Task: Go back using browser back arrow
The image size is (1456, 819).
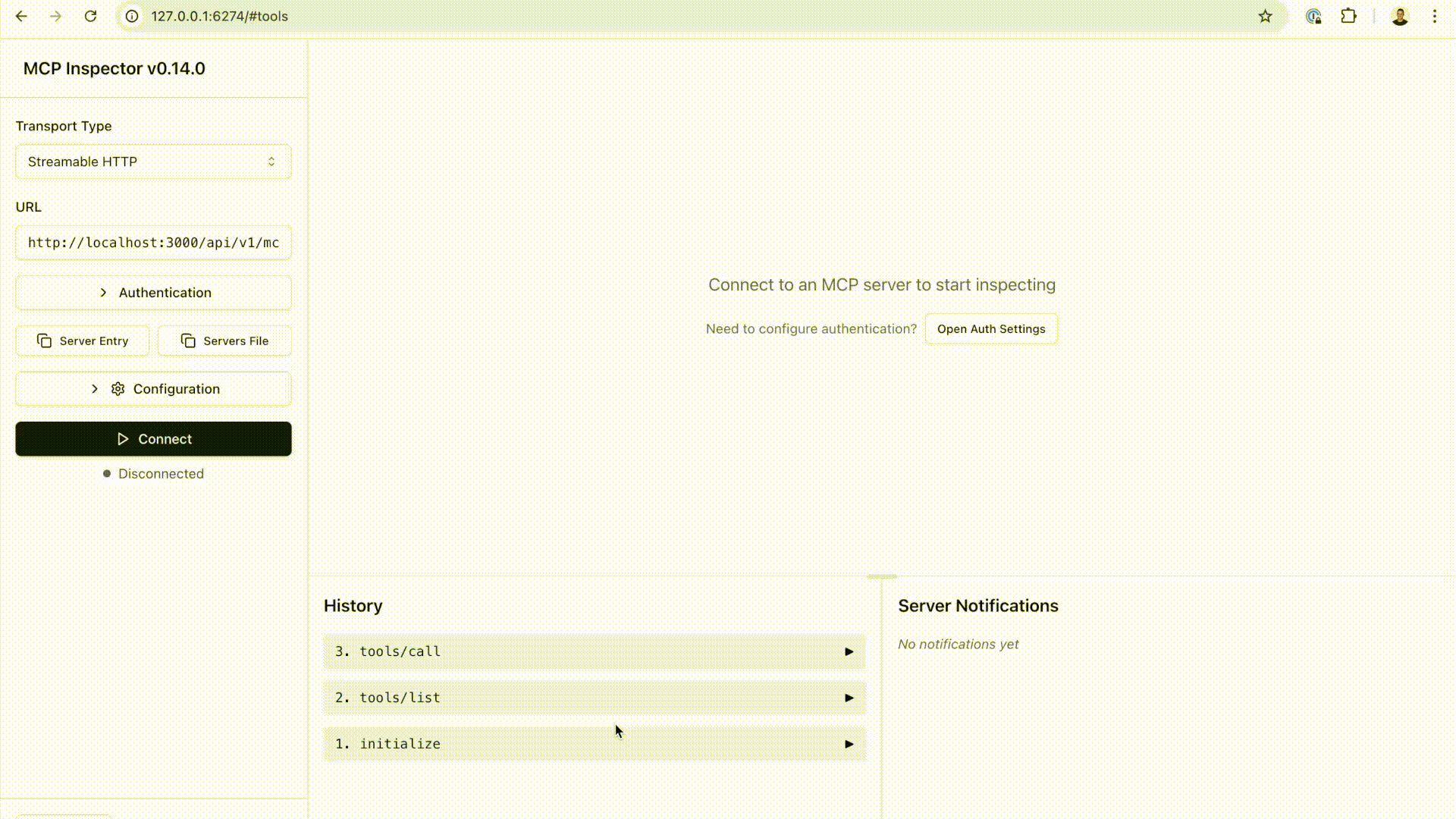Action: point(21,16)
